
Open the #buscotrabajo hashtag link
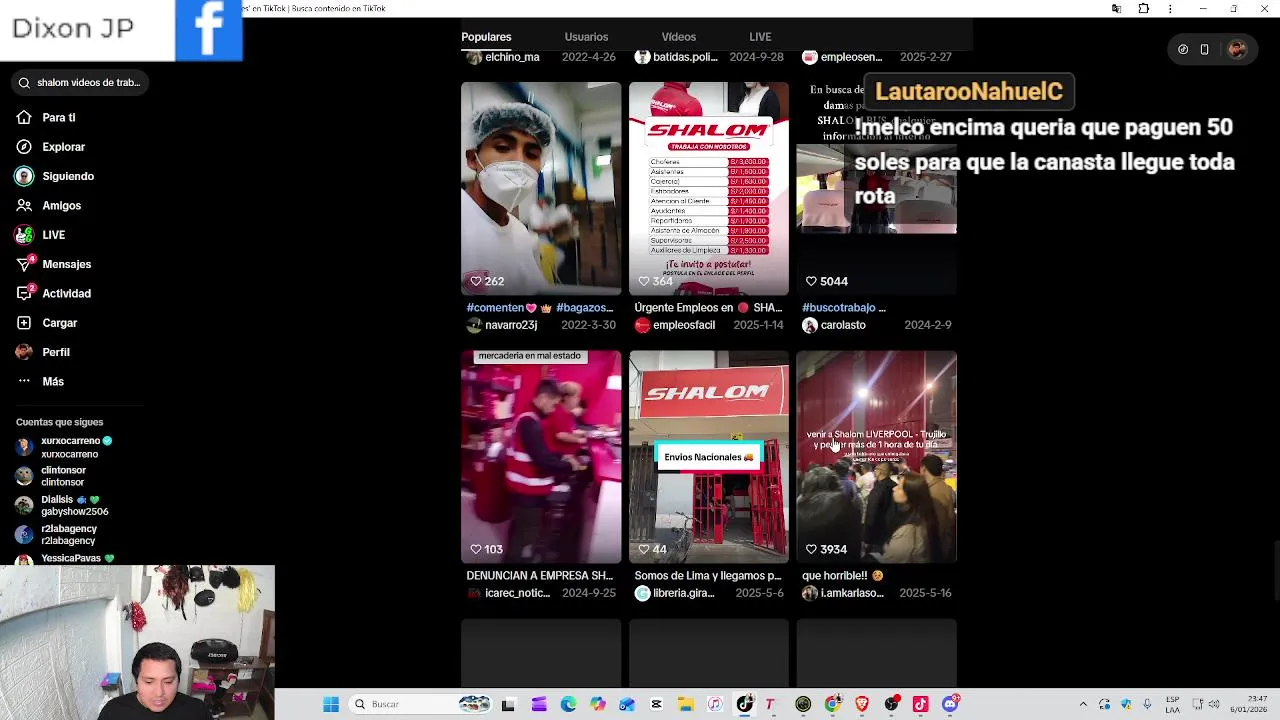(x=838, y=308)
